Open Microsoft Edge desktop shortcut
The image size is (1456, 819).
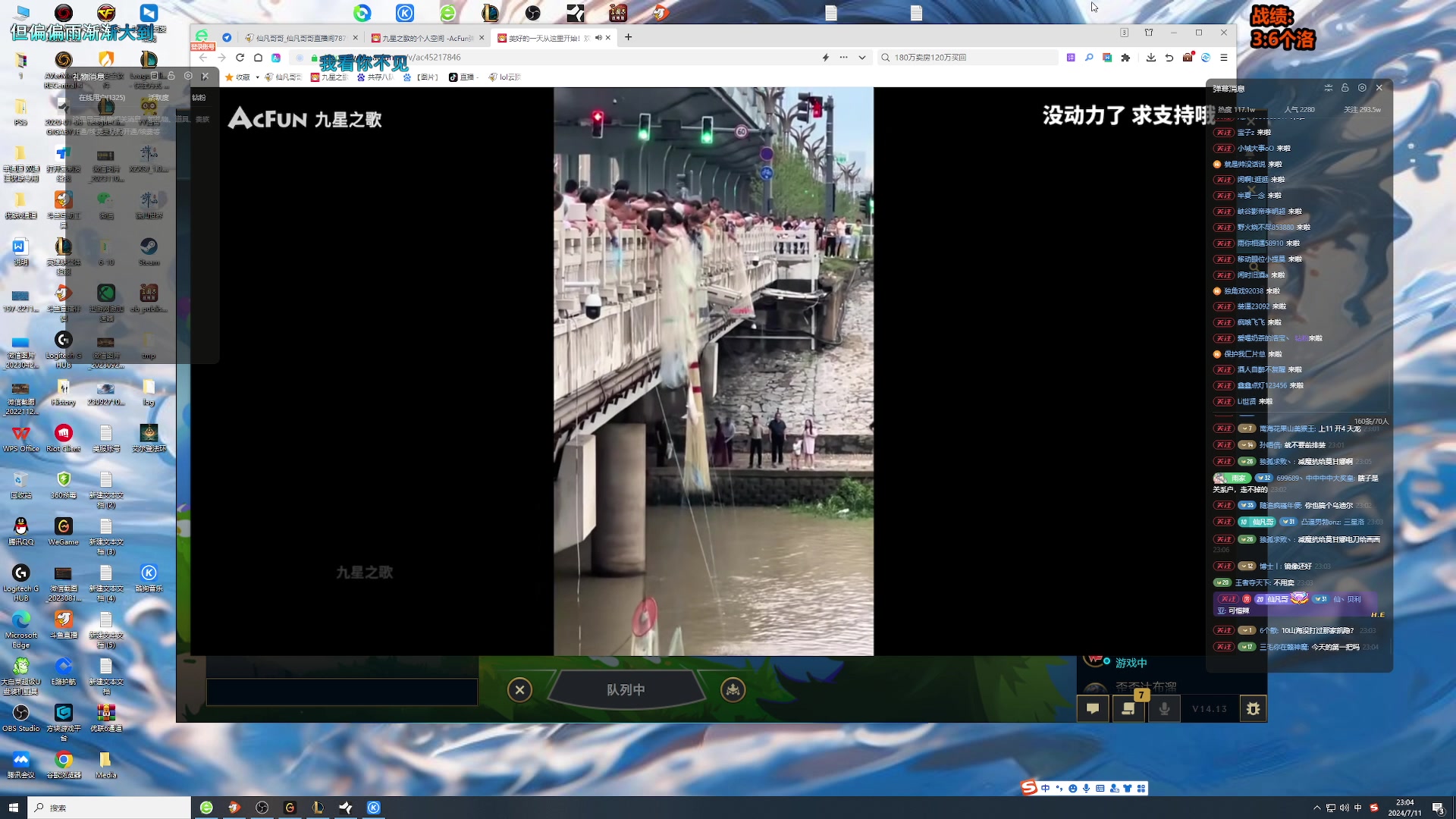(x=21, y=629)
